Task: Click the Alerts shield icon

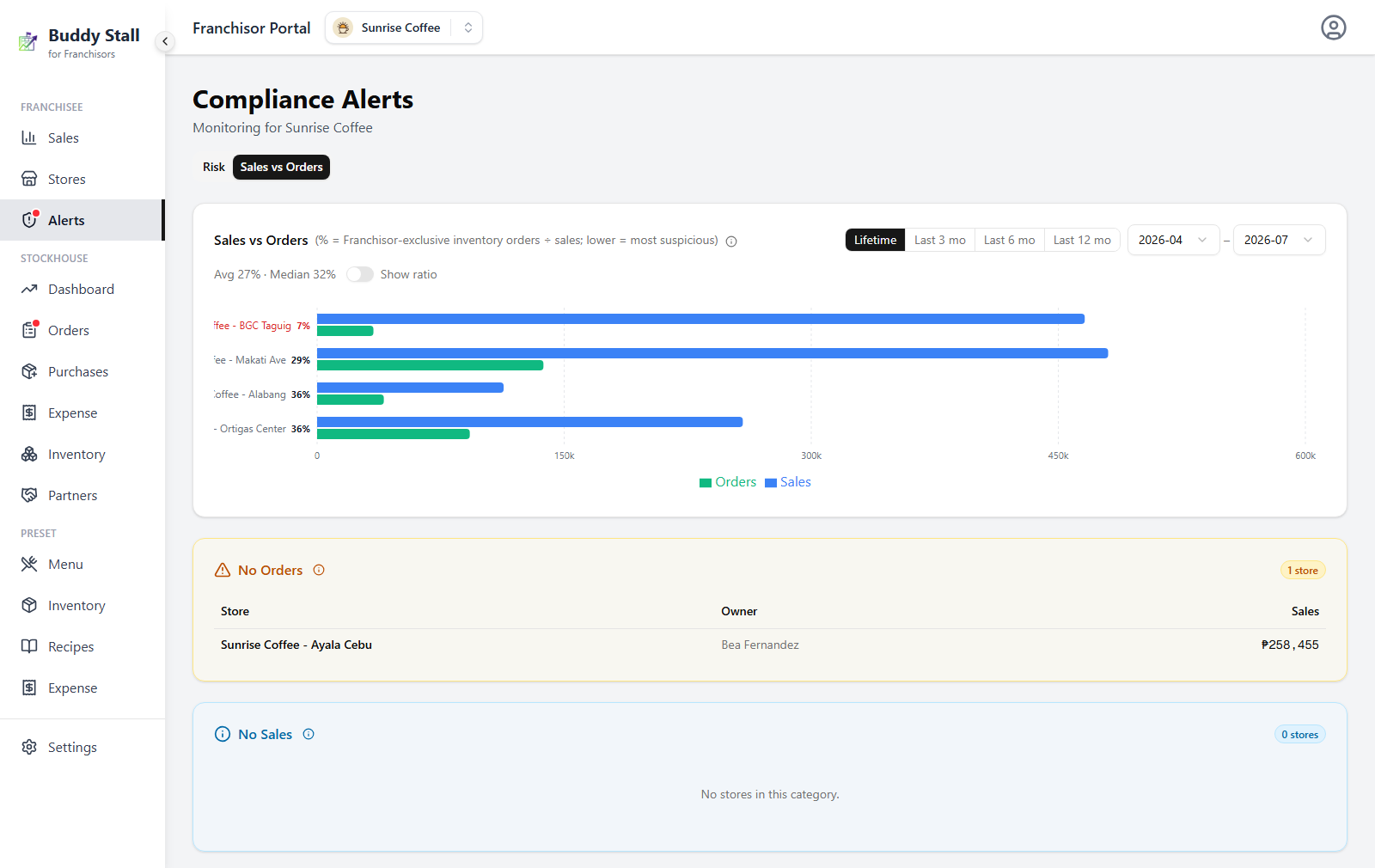Action: pos(29,220)
